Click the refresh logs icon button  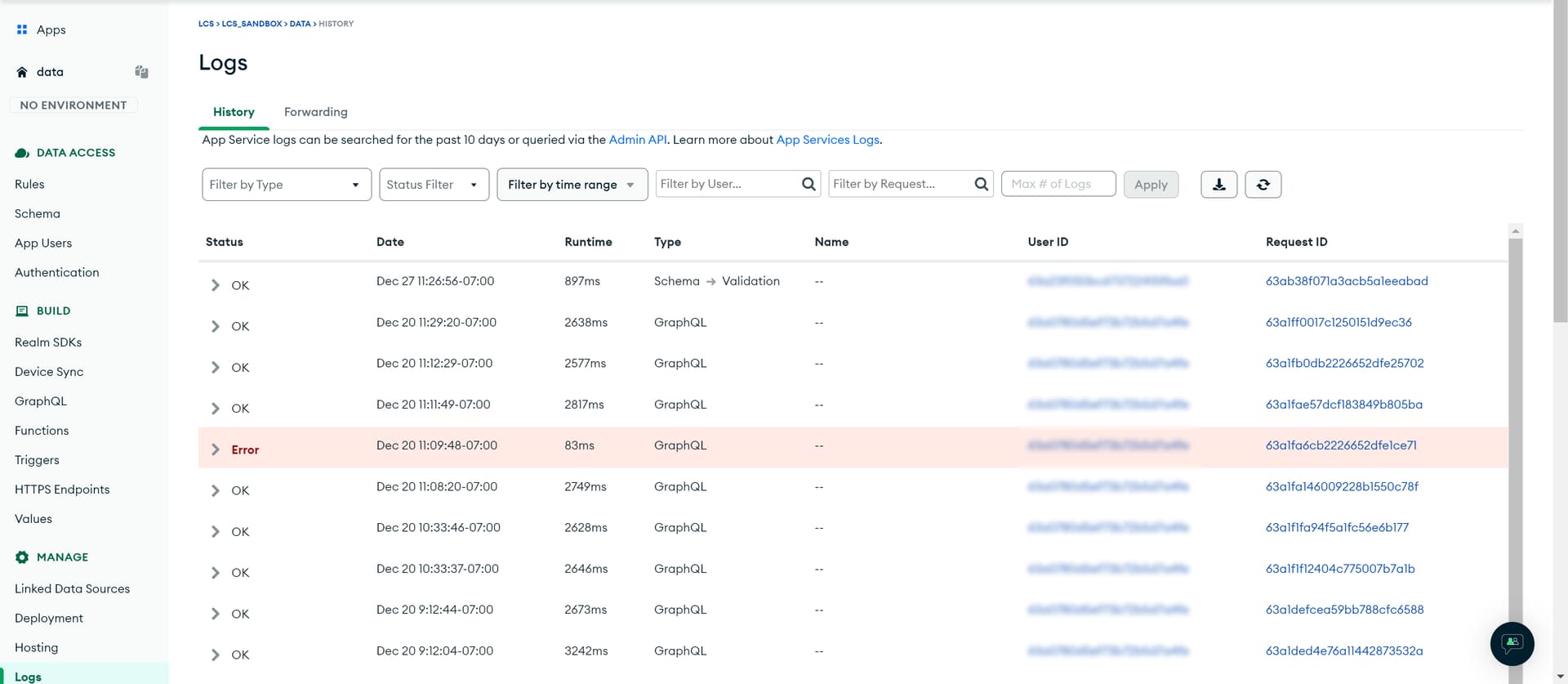tap(1263, 185)
